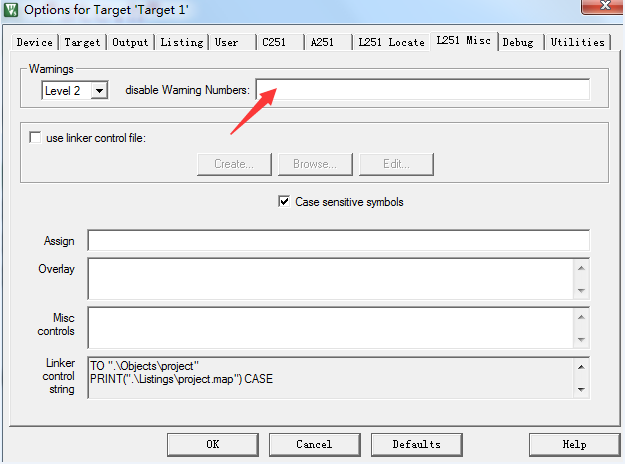Close the Options for Target dialog
The height and width of the screenshot is (464, 625).
click(603, 6)
